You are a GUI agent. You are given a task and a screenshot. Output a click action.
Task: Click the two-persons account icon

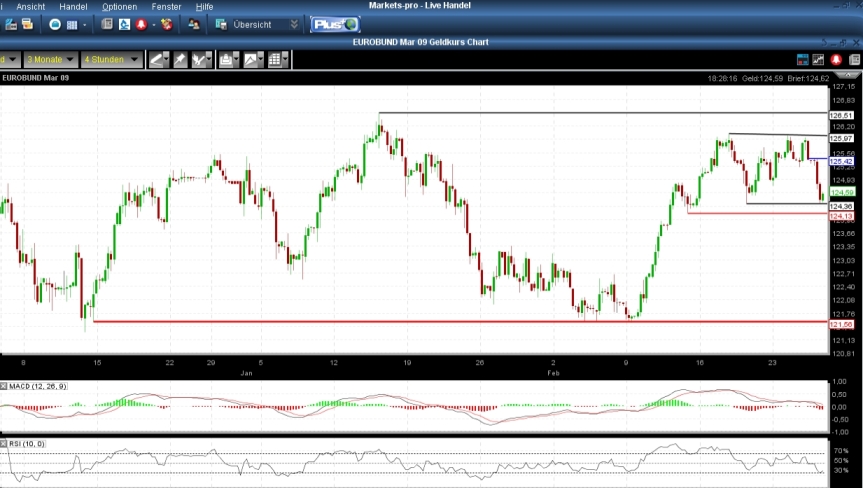pos(194,25)
